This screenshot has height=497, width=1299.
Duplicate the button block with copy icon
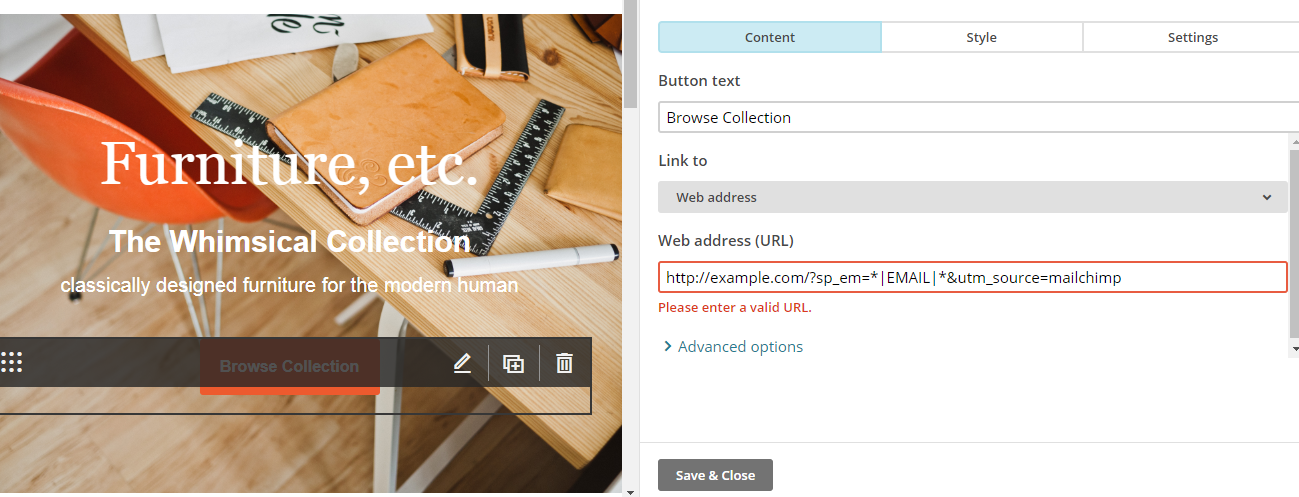[x=513, y=364]
